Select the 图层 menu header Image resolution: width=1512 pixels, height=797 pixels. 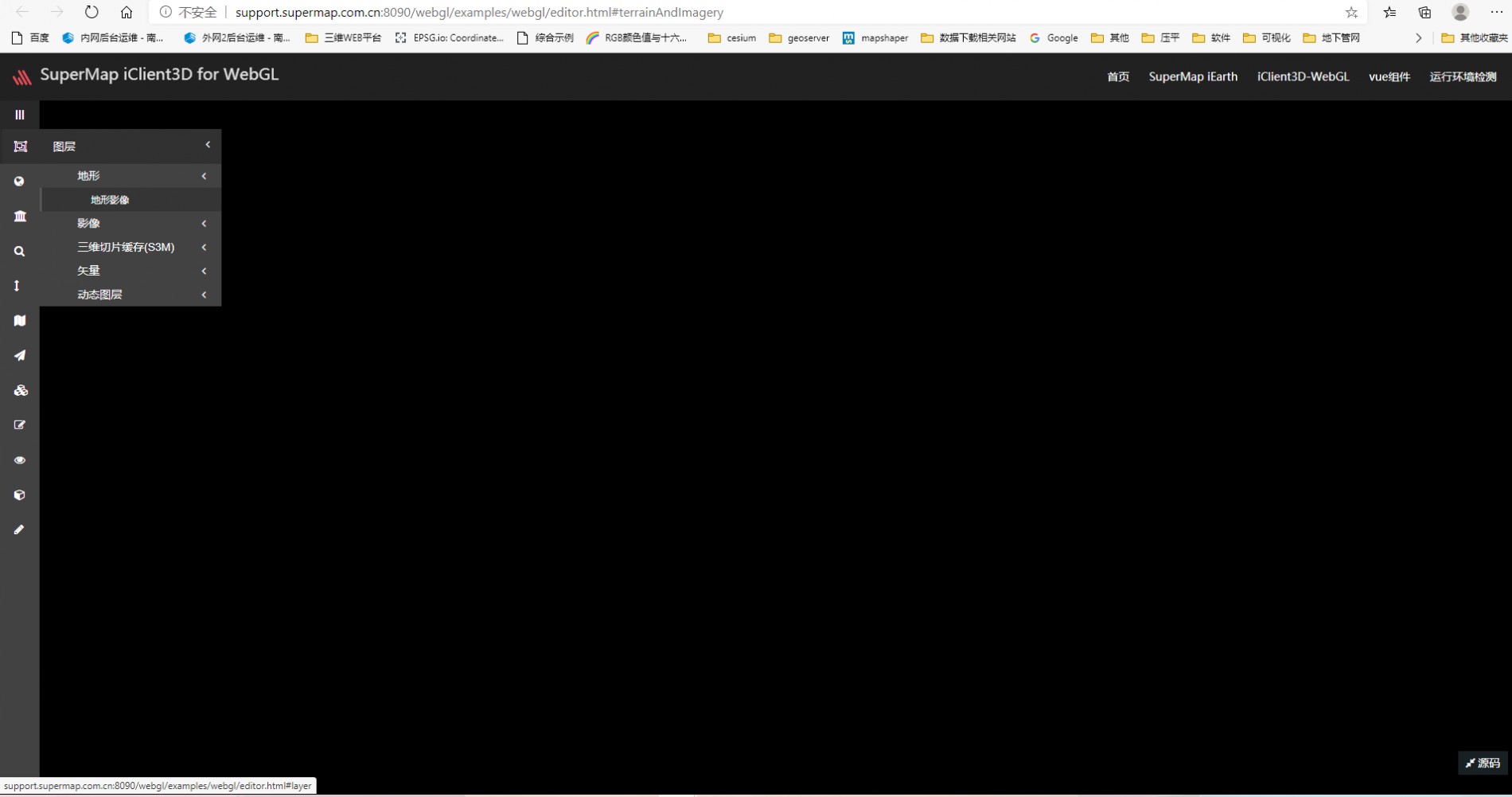click(x=131, y=147)
